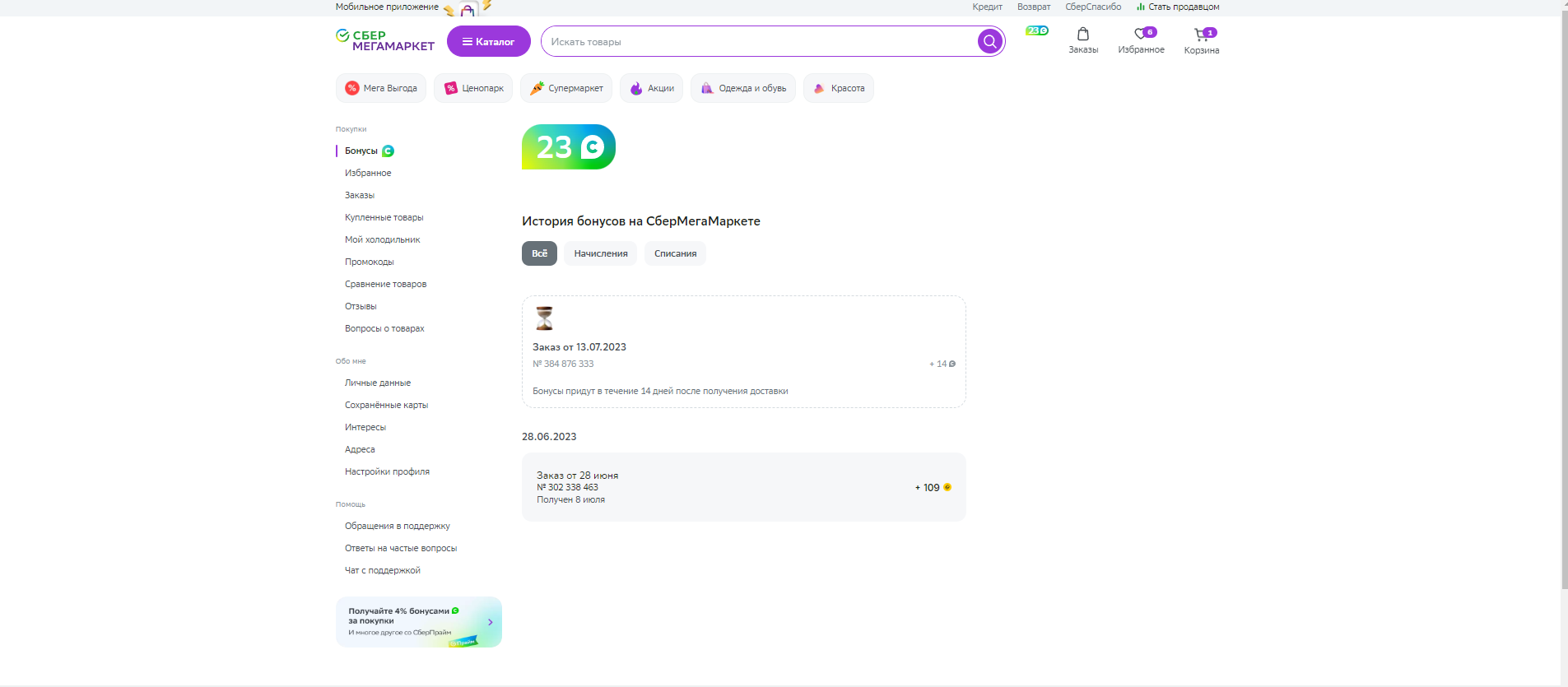The width and height of the screenshot is (1568, 687).
Task: Open Ответы на частые вопросы
Action: tap(401, 549)
